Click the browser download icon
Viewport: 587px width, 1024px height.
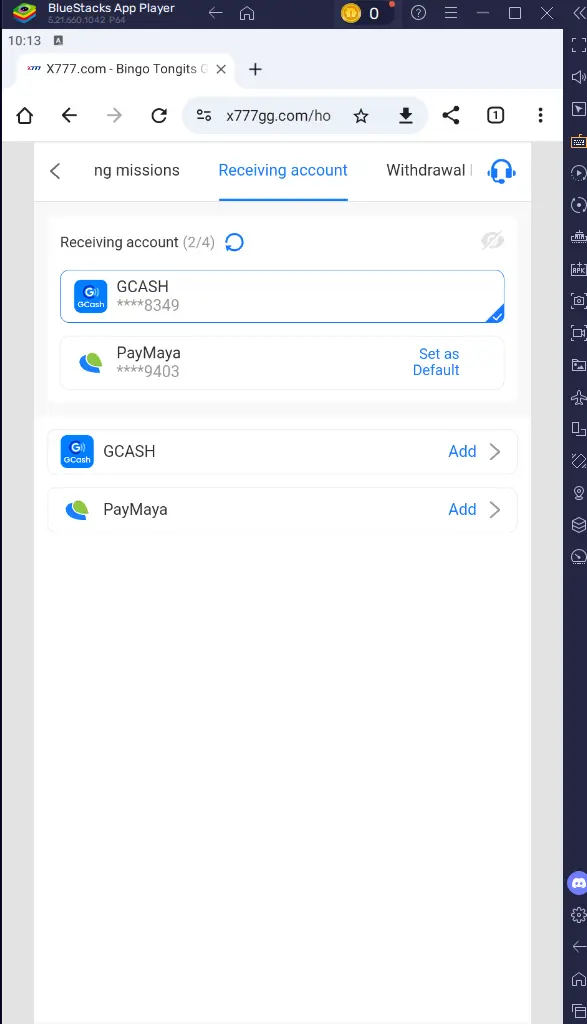pyautogui.click(x=405, y=116)
